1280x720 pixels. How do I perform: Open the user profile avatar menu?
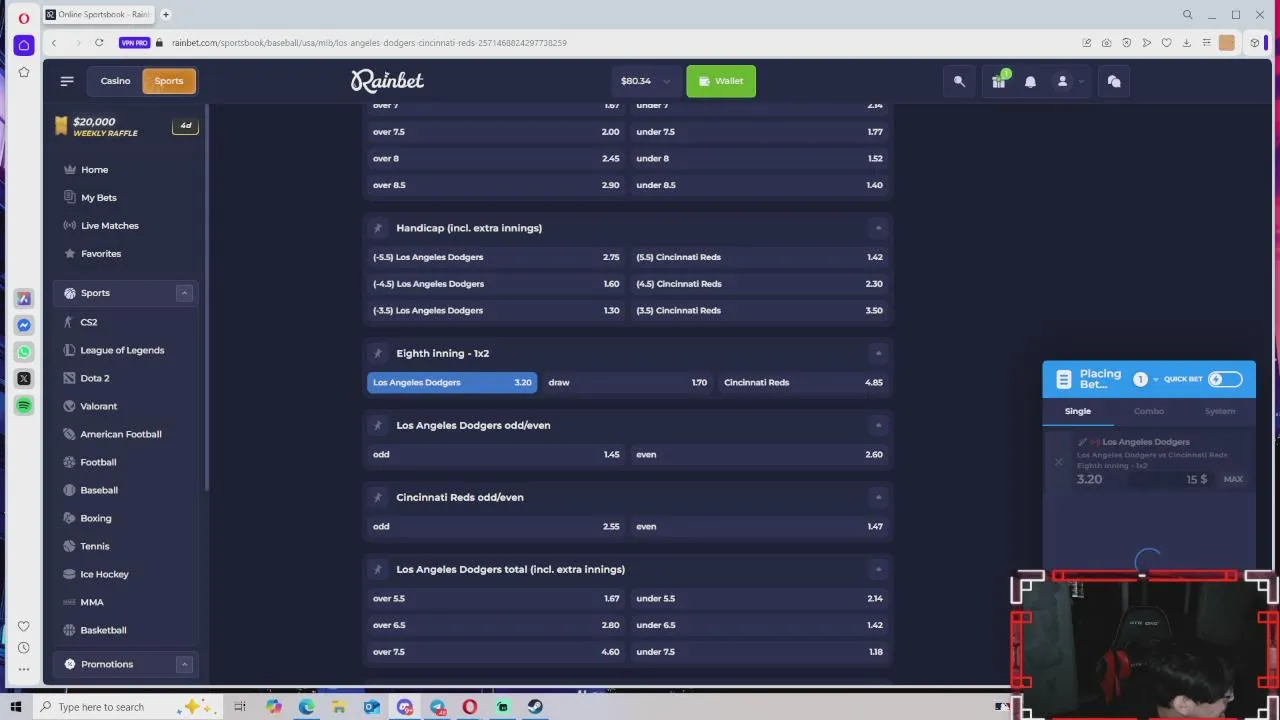(x=1062, y=81)
